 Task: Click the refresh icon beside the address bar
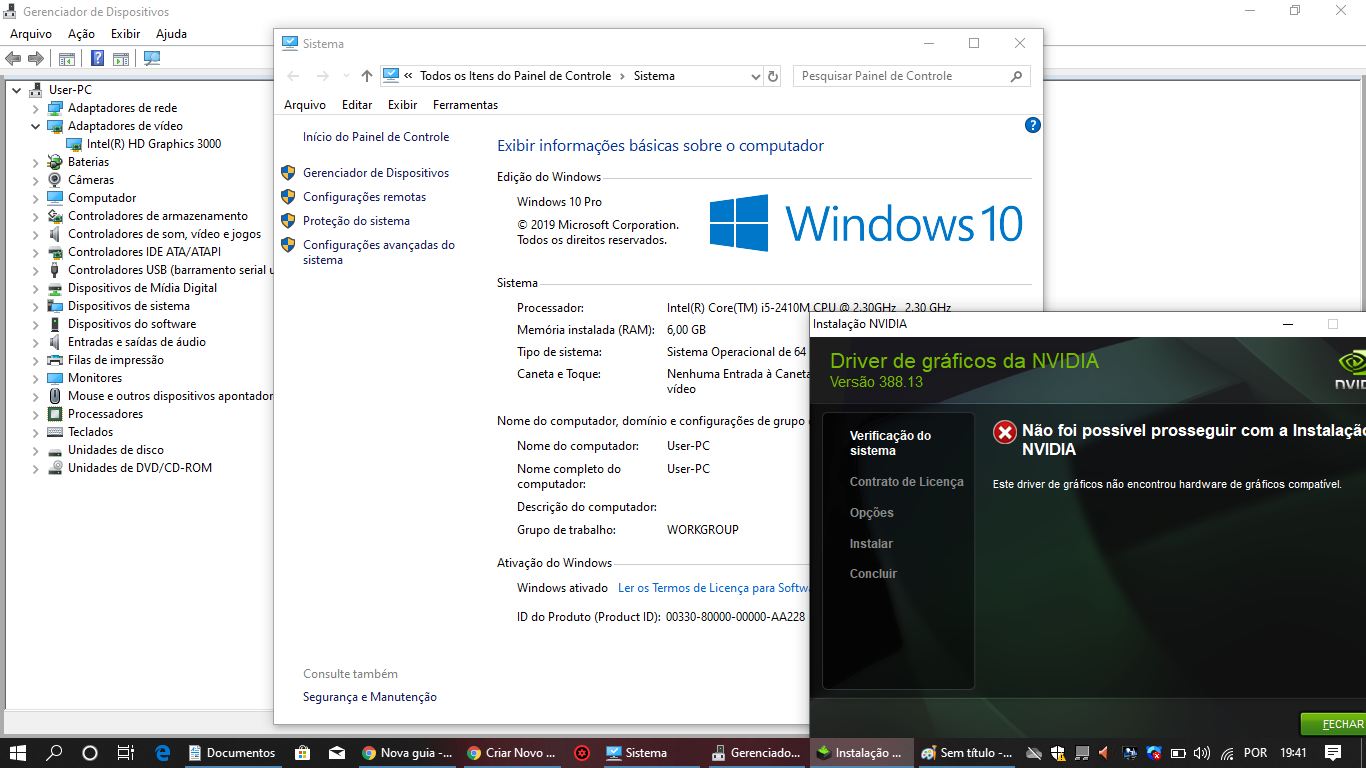pyautogui.click(x=772, y=76)
